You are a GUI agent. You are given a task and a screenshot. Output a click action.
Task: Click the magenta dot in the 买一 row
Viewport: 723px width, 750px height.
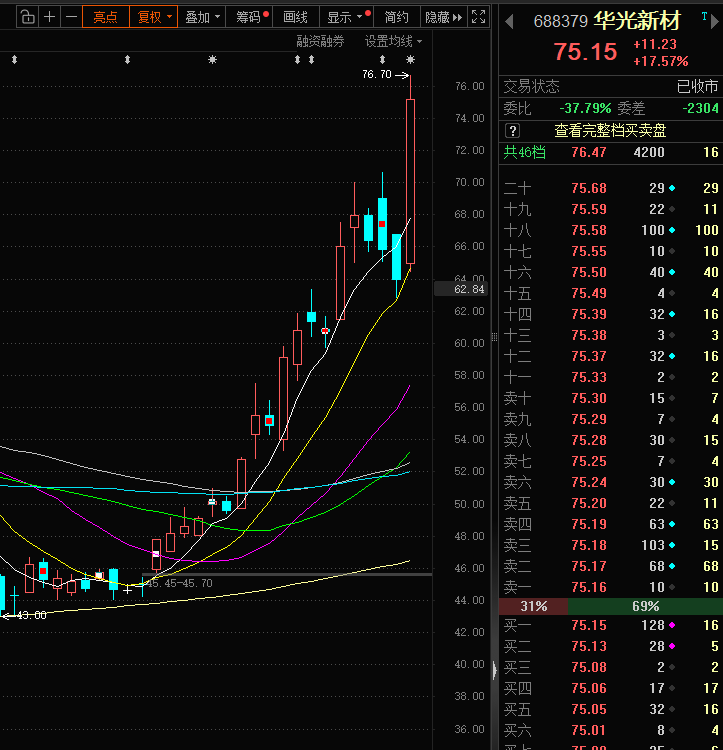coord(672,625)
